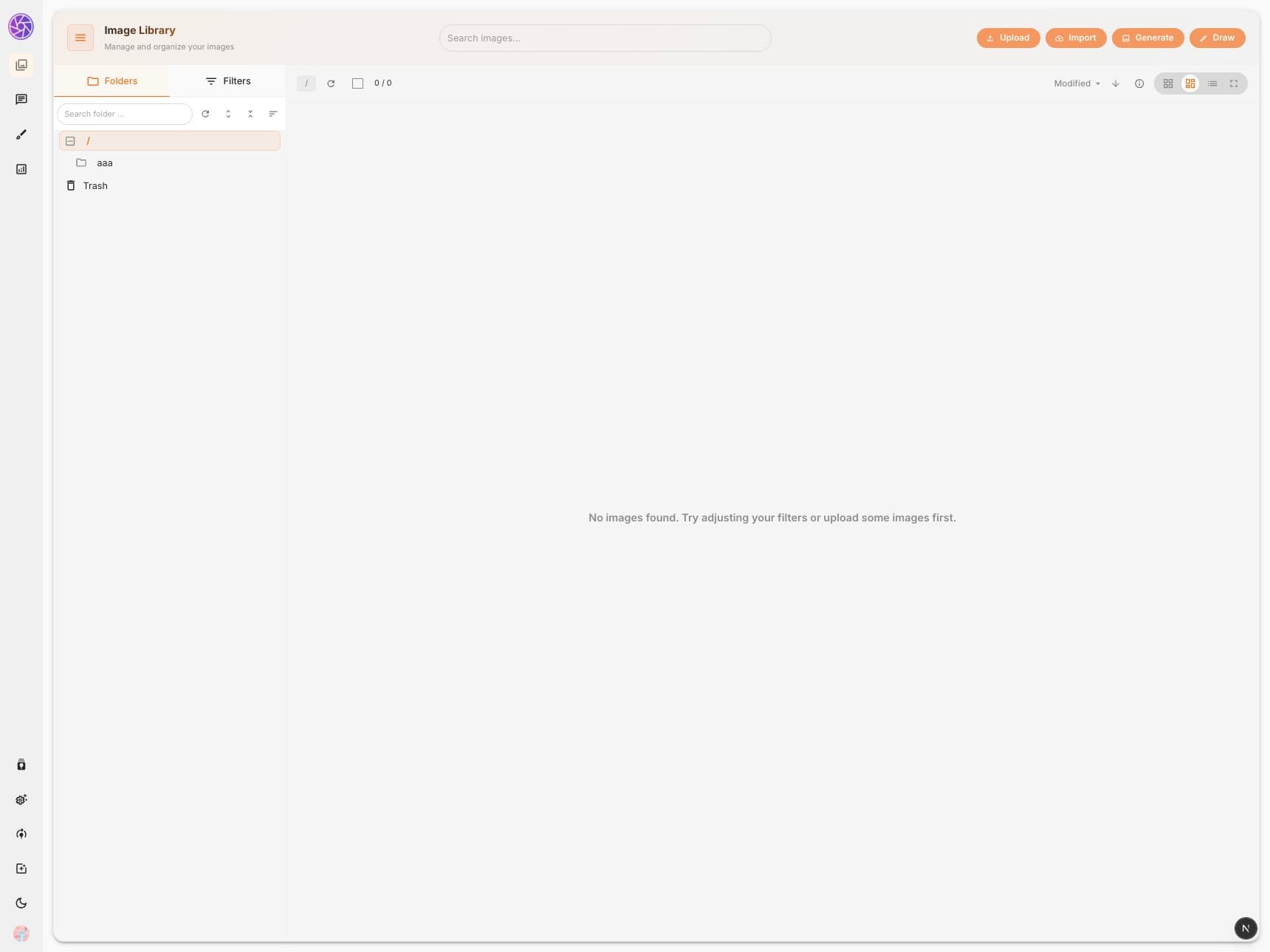
Task: Switch to fullscreen view mode
Action: click(1234, 83)
